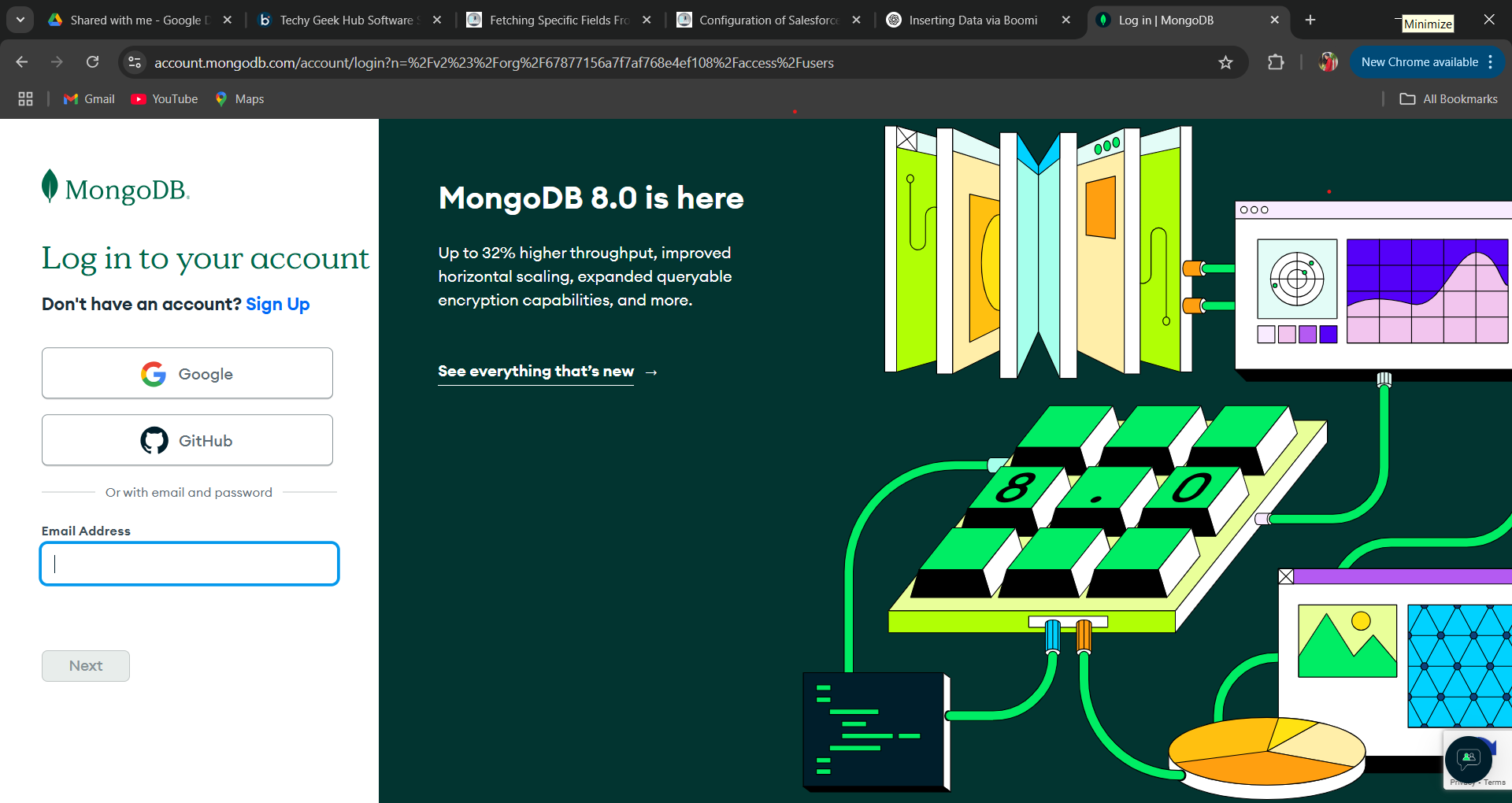
Task: Open the Extensions puzzle icon
Action: coord(1276,62)
